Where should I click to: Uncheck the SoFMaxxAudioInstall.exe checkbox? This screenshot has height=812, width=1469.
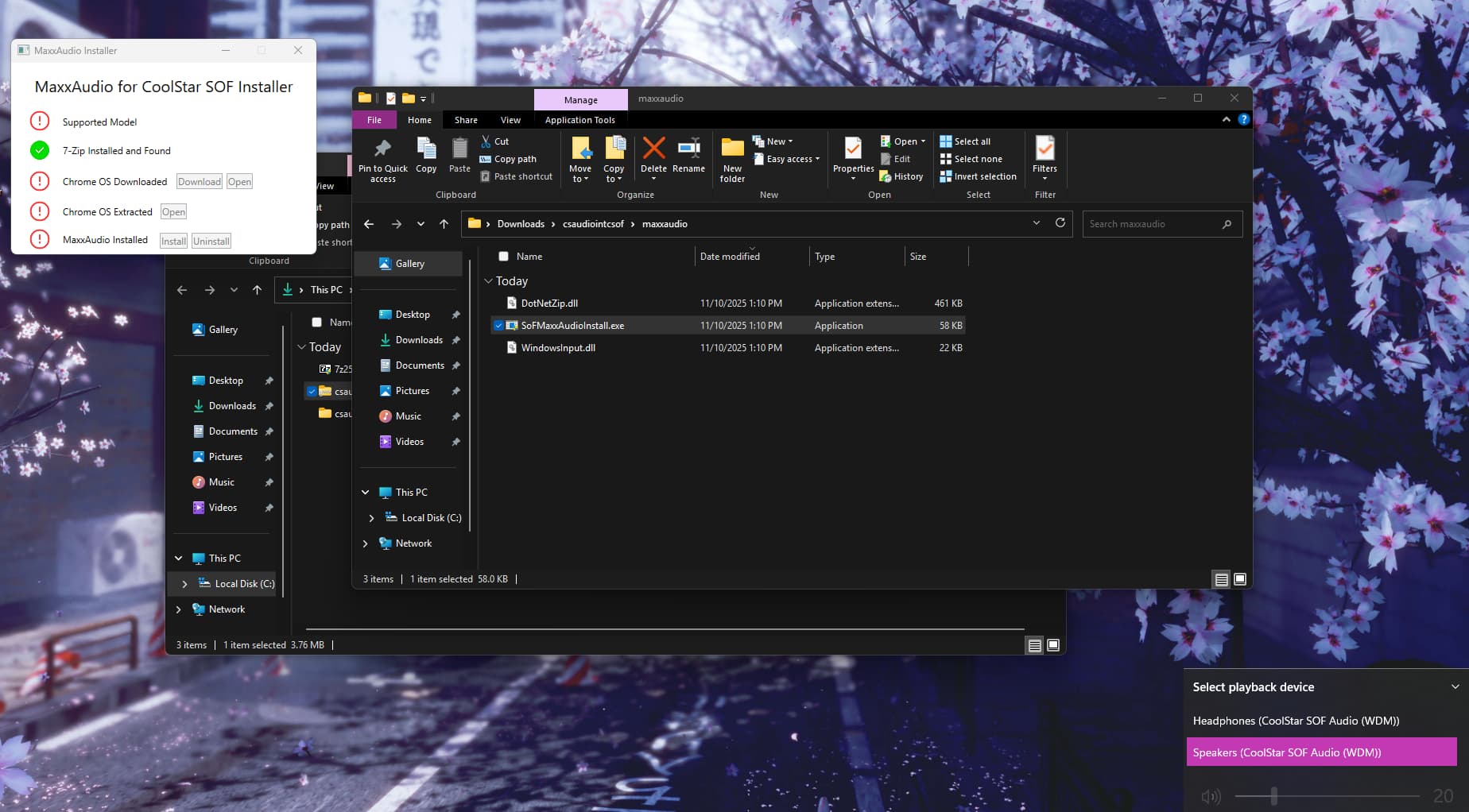498,326
